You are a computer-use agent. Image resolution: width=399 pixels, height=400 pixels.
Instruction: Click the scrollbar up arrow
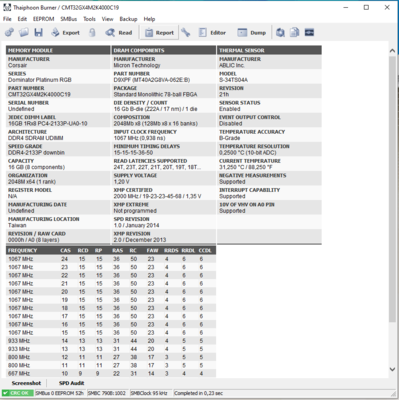coord(392,51)
